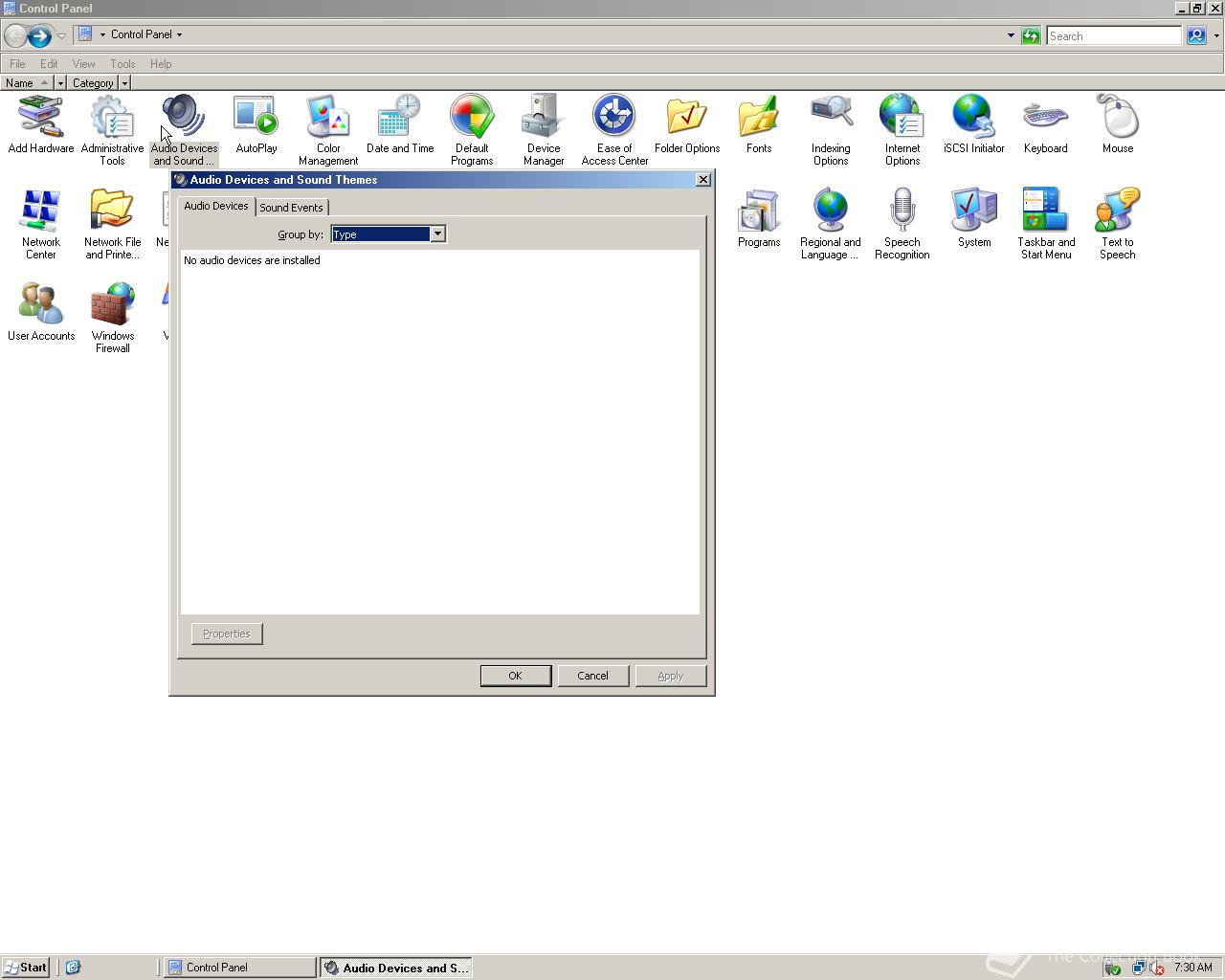Open System control panel icon
This screenshot has height=980, width=1225.
pyautogui.click(x=973, y=218)
